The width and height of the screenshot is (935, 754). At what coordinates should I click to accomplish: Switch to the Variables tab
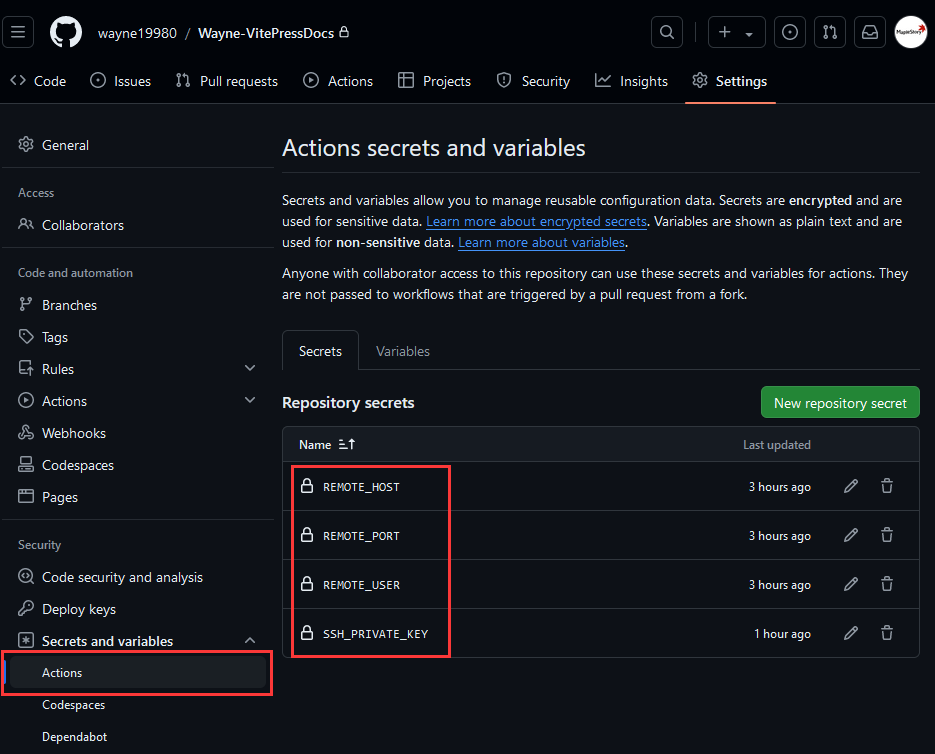point(403,351)
